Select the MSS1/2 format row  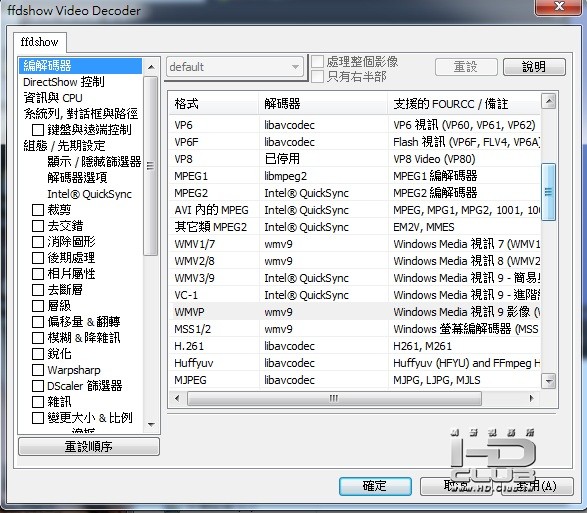click(x=355, y=329)
